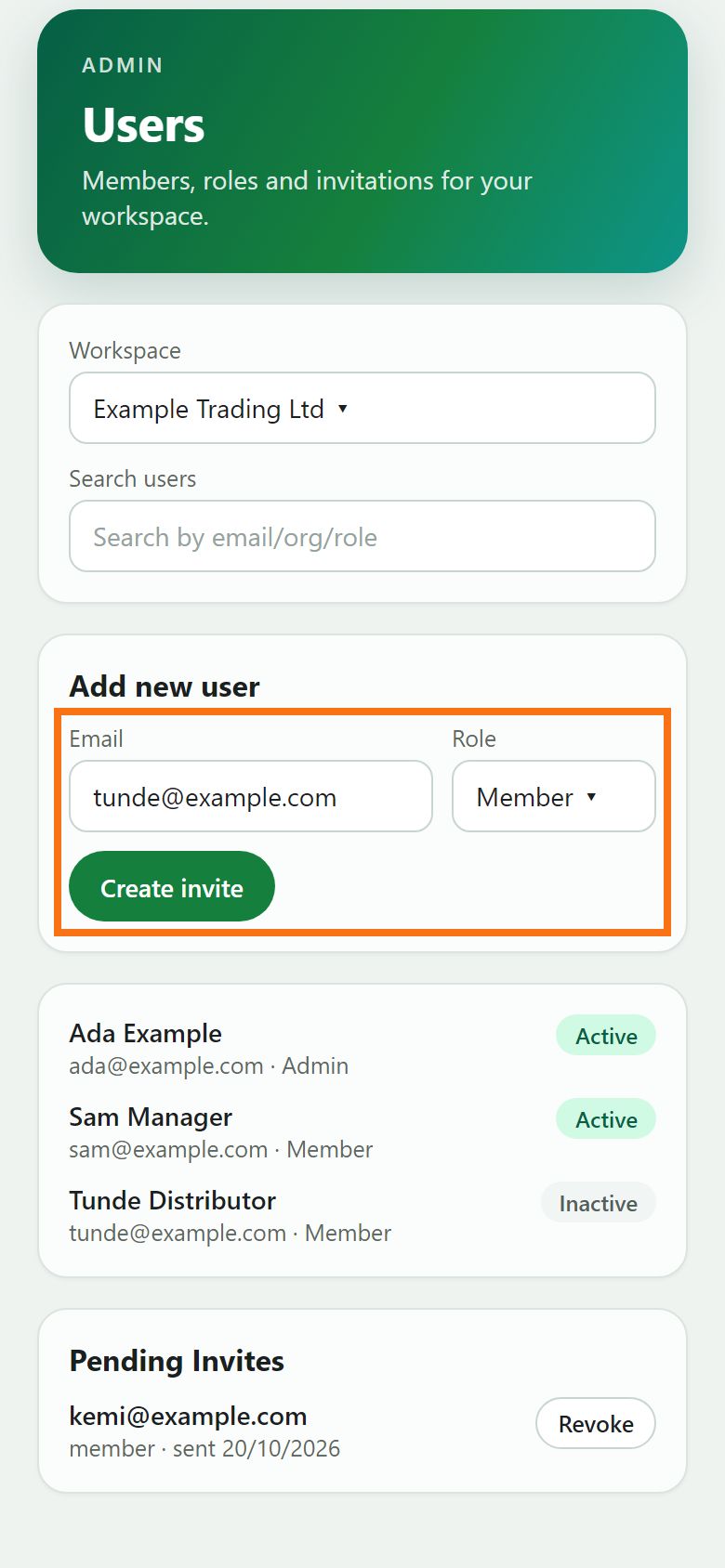
Task: Click Tunde Distributor's Inactive status badge
Action: pos(599,1203)
